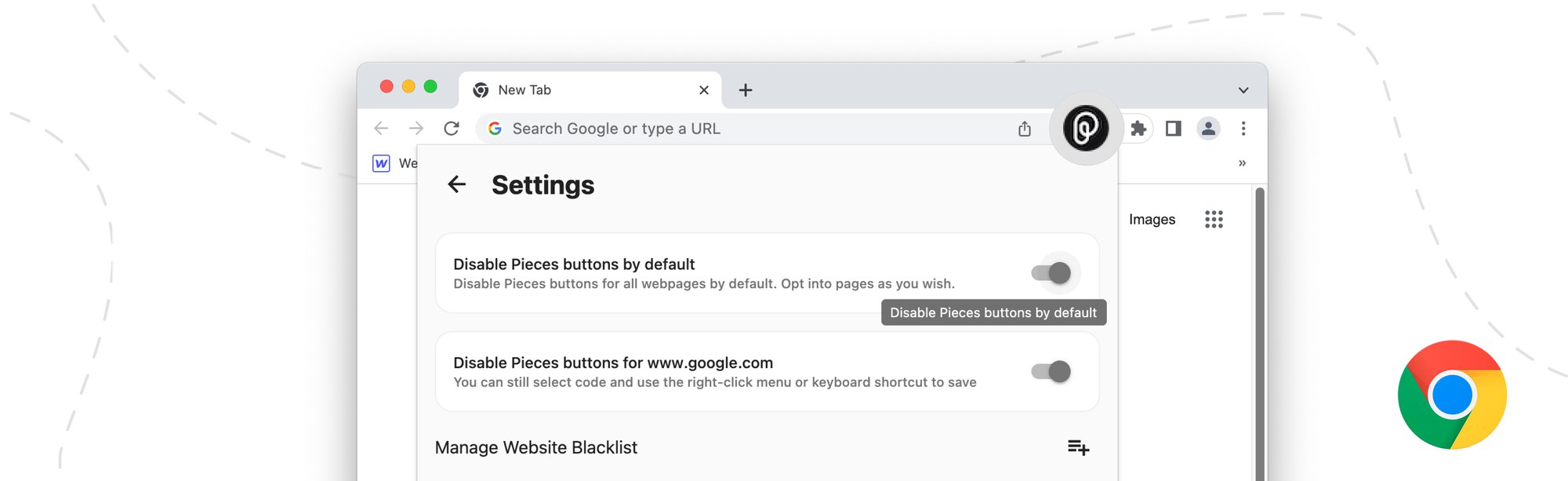Reload the current page
Viewport: 1568px width, 481px height.
pyautogui.click(x=452, y=129)
